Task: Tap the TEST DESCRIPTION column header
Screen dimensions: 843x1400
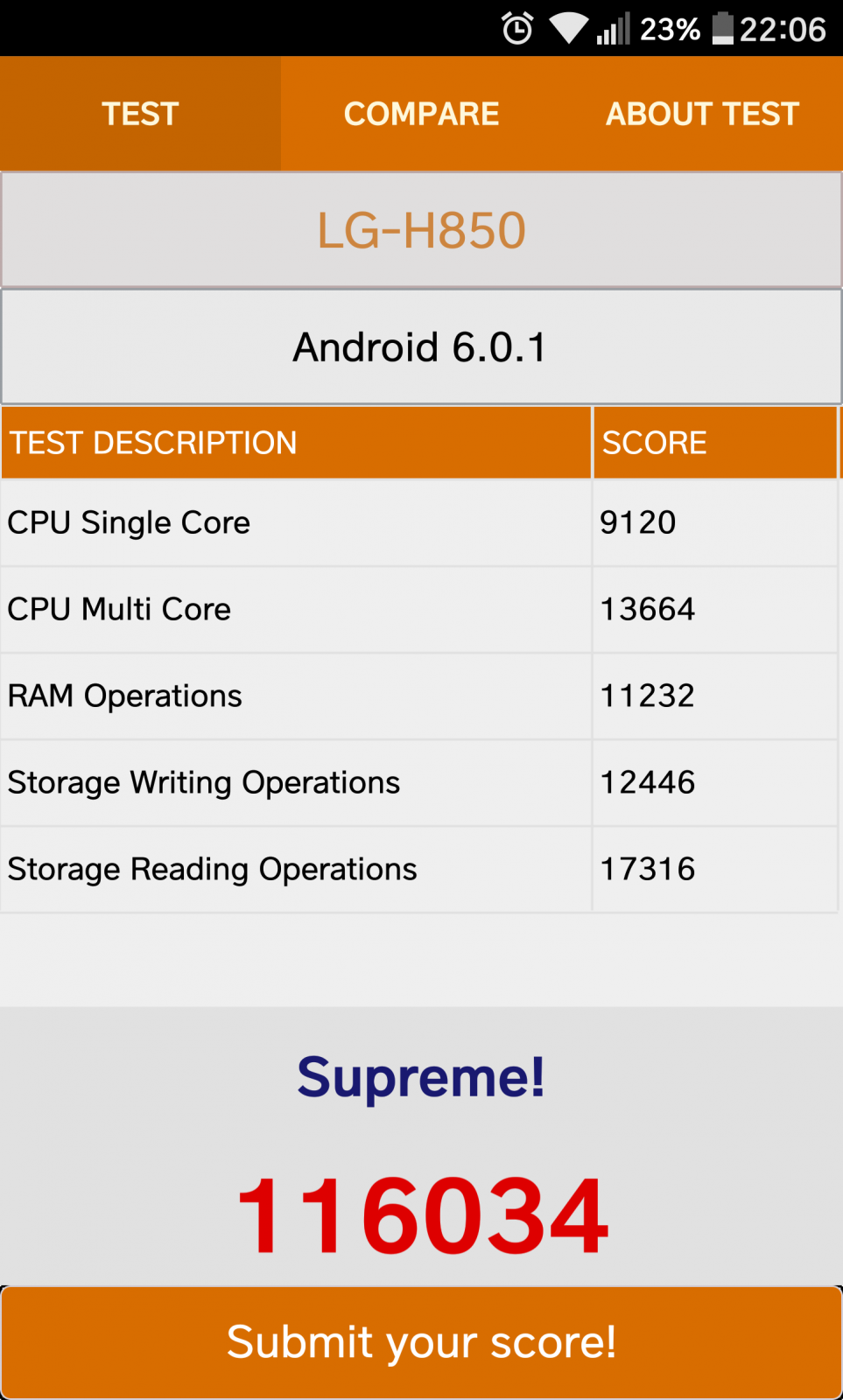Action: (296, 443)
